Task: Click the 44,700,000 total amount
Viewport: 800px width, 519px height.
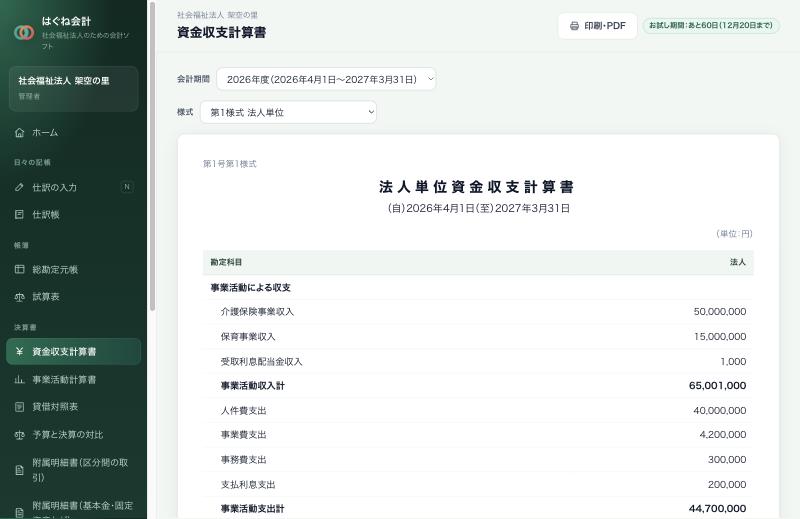Action: [717, 509]
